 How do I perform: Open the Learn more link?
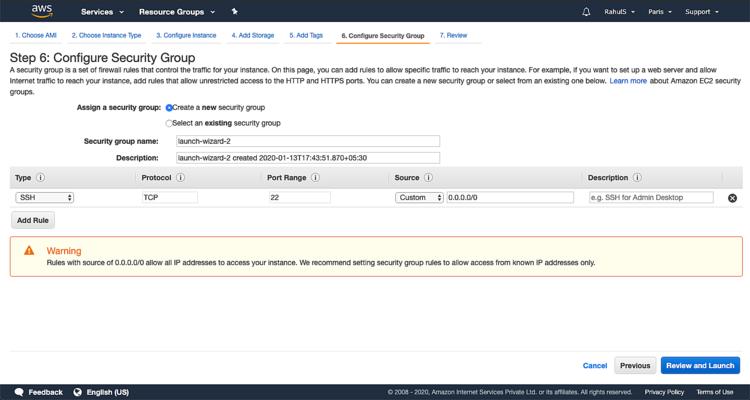point(628,80)
